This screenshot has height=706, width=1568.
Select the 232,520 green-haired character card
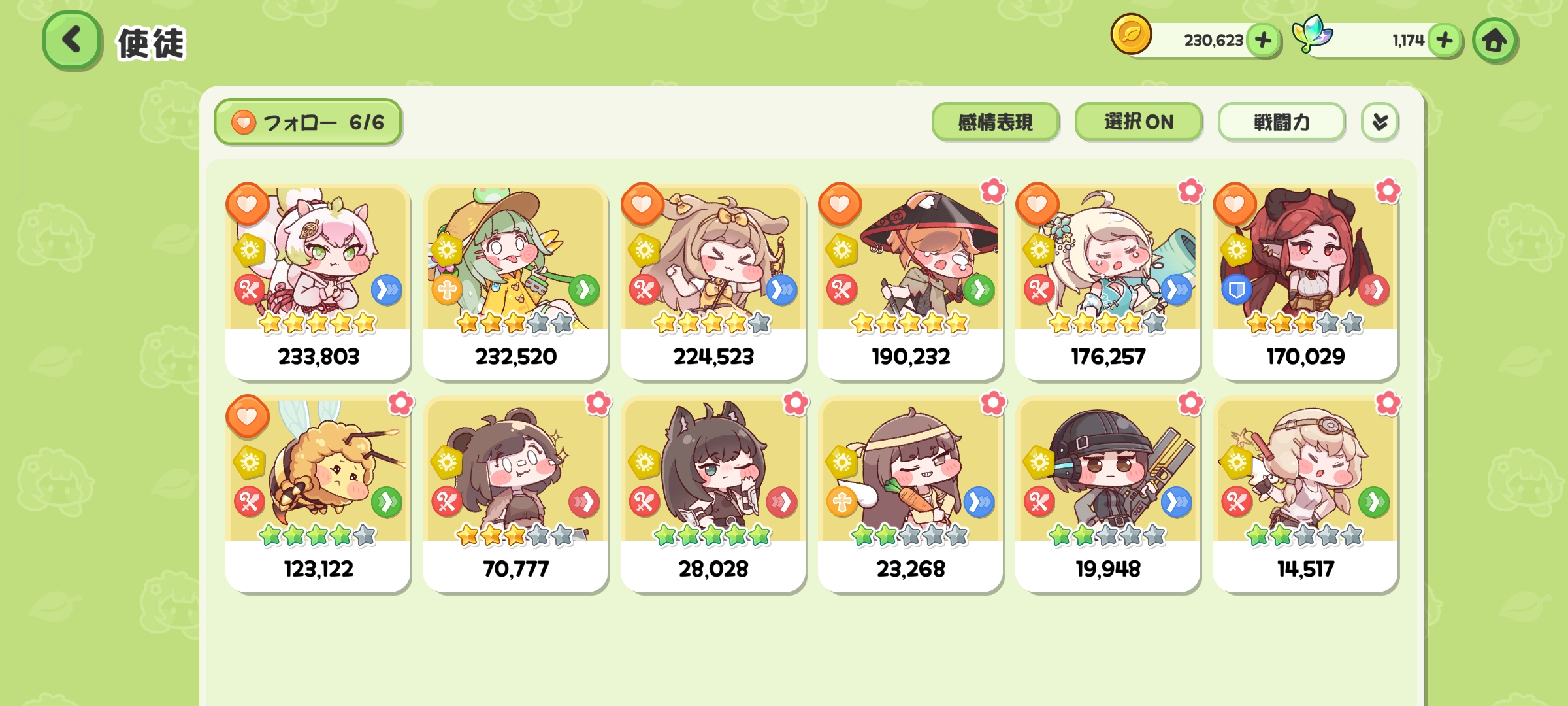515,282
